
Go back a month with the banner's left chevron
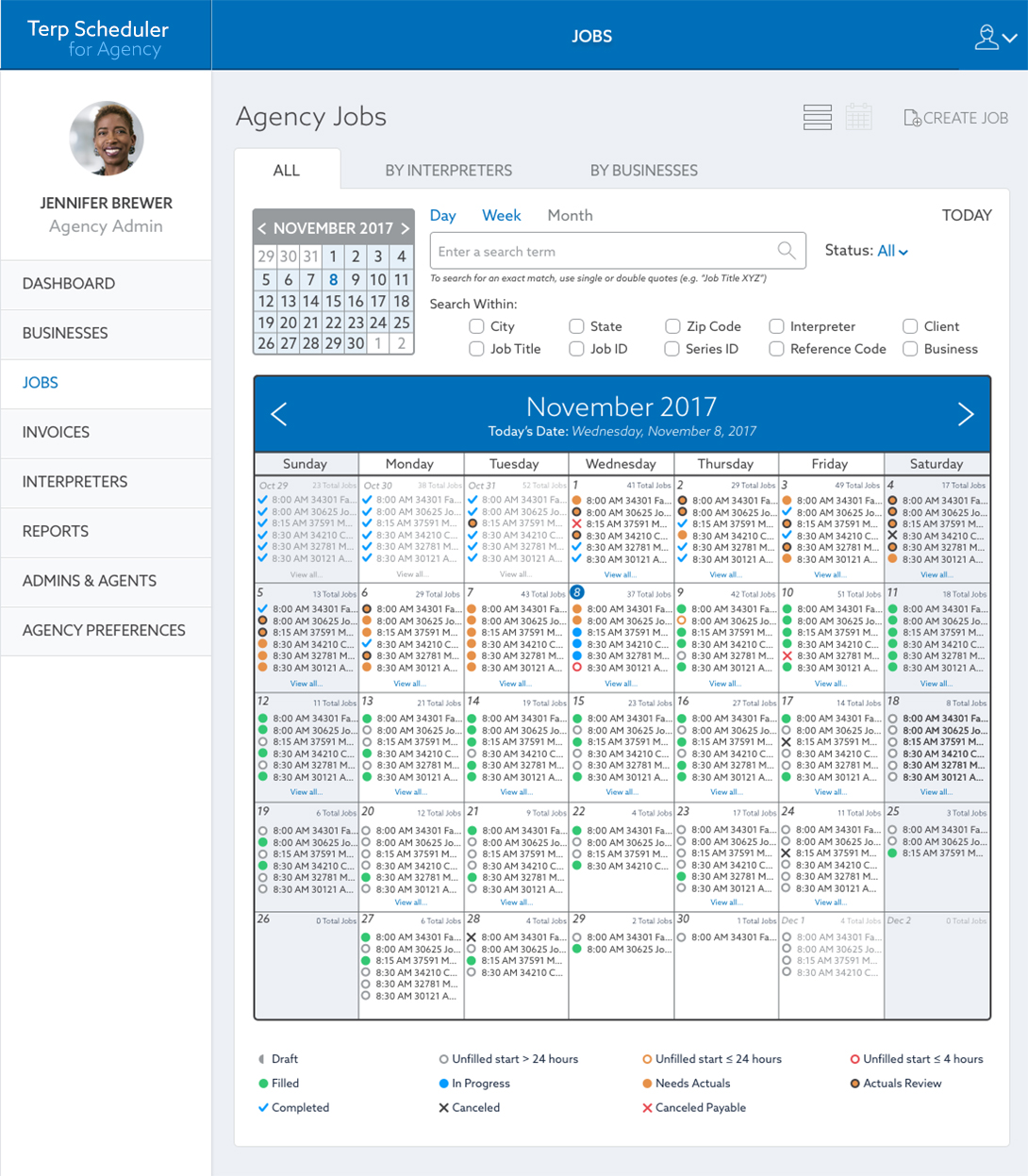(x=278, y=413)
